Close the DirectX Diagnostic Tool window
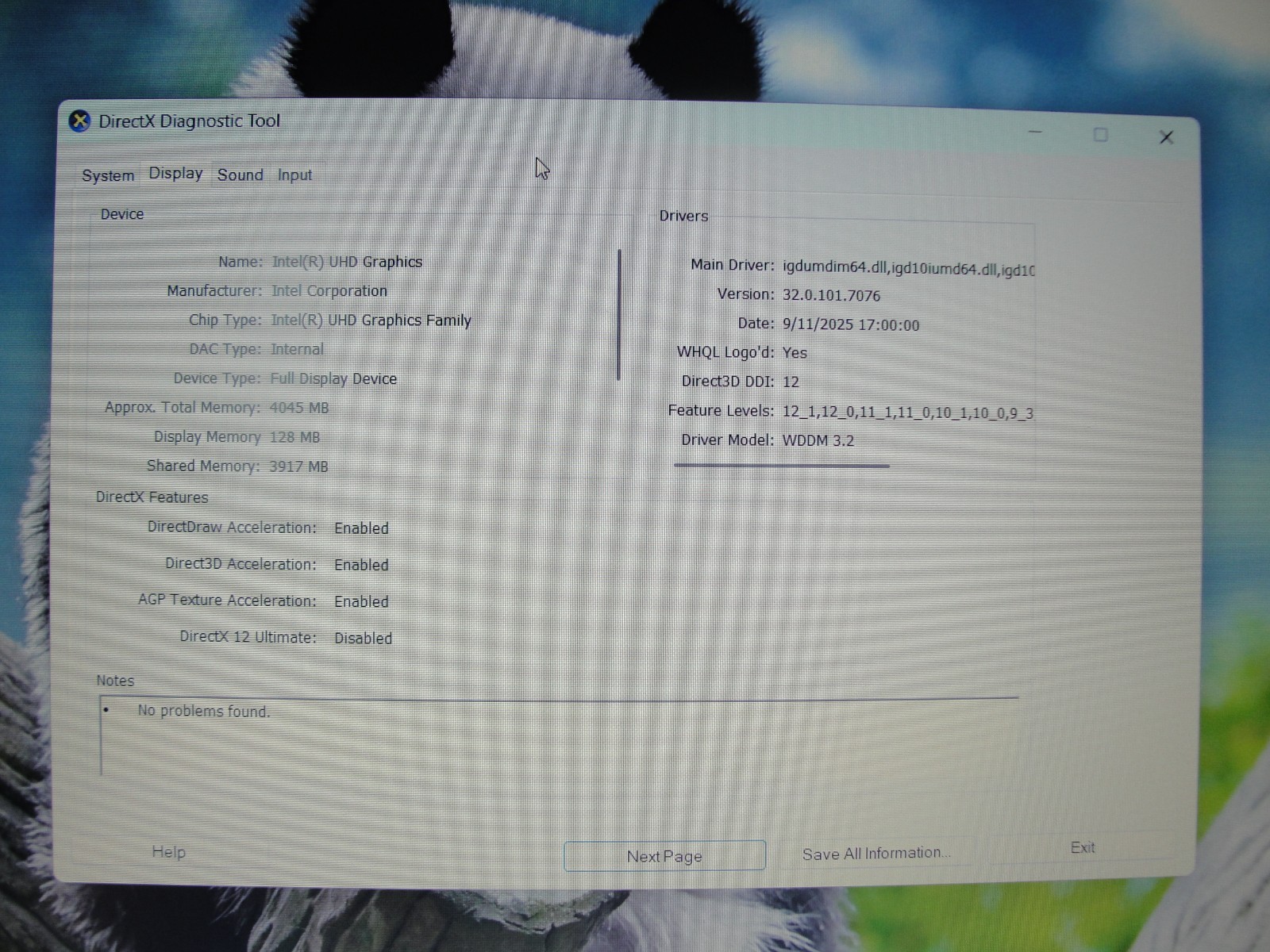1270x952 pixels. tap(1166, 137)
